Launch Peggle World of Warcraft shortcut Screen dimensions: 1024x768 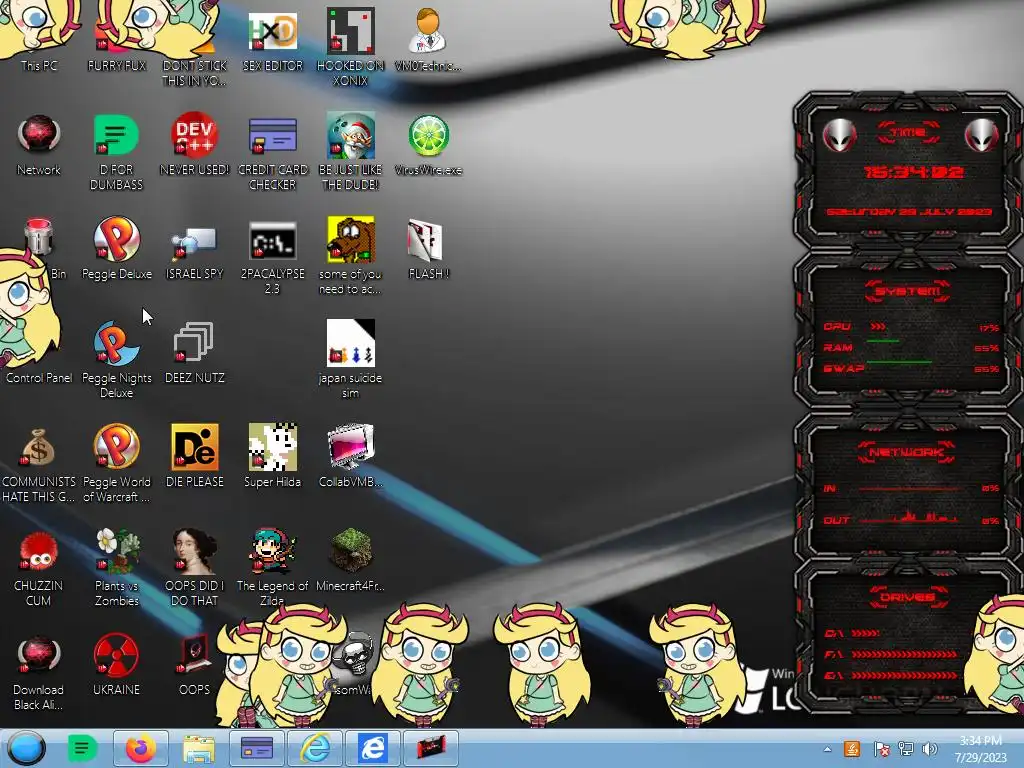click(x=116, y=464)
